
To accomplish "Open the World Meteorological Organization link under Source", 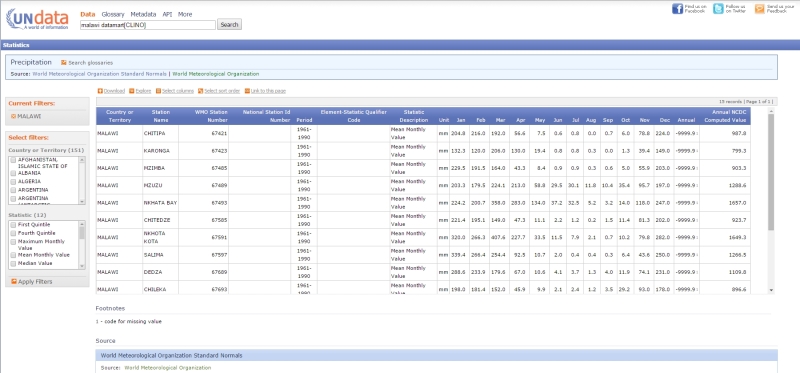I will [168, 367].
